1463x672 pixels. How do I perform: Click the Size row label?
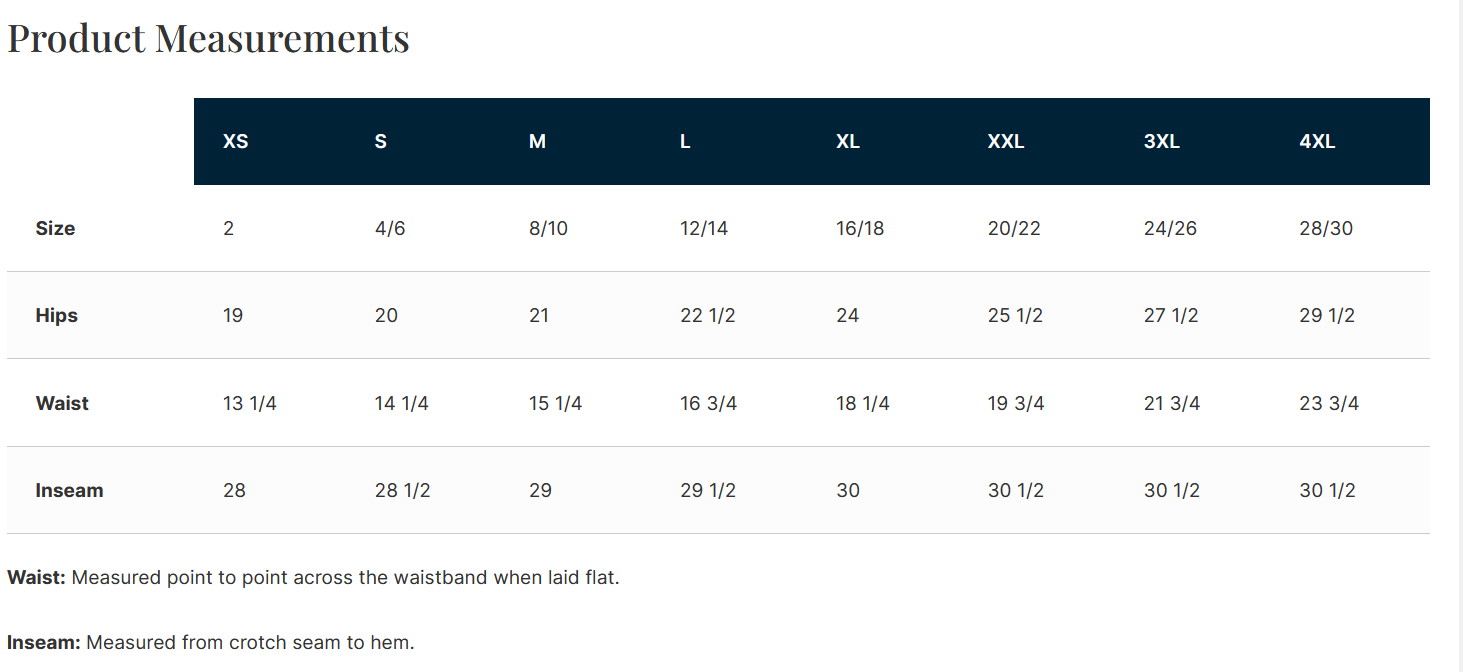55,229
